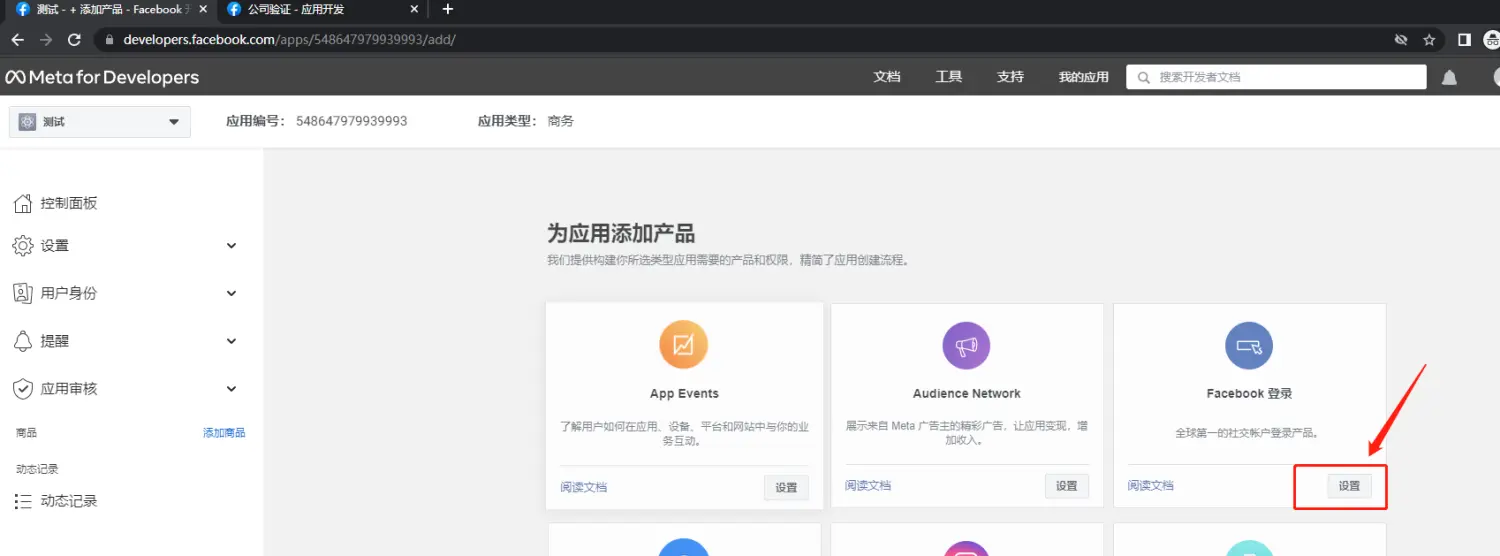Screen dimensions: 1500x556
Task: Click the 应用类型 商务 text
Action: pyautogui.click(x=526, y=121)
